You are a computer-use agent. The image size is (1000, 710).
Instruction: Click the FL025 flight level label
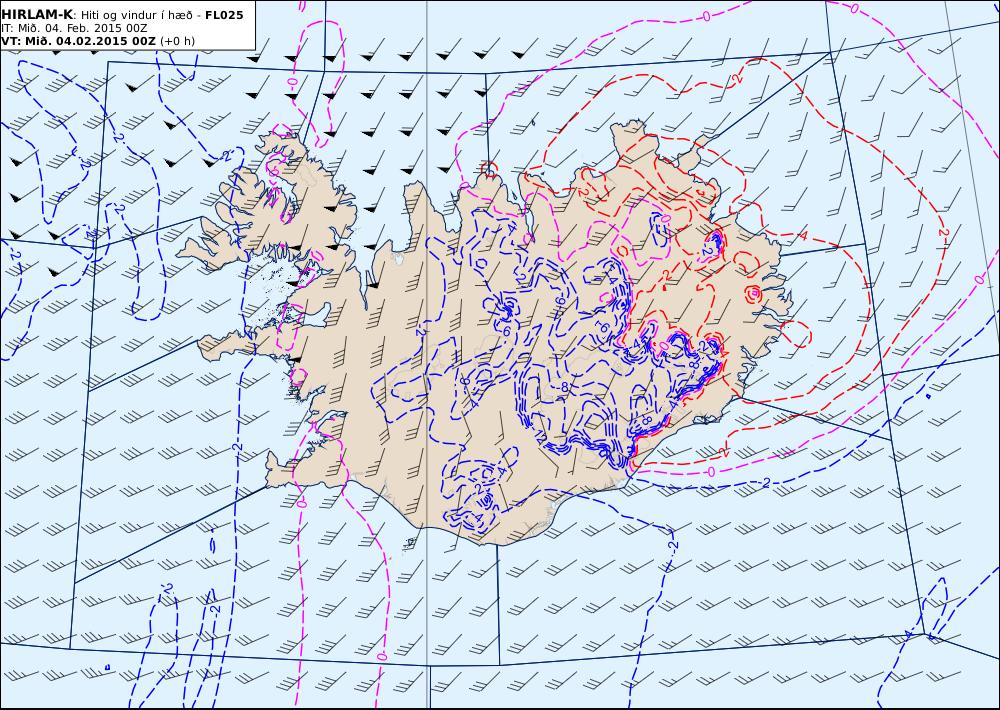coord(224,15)
